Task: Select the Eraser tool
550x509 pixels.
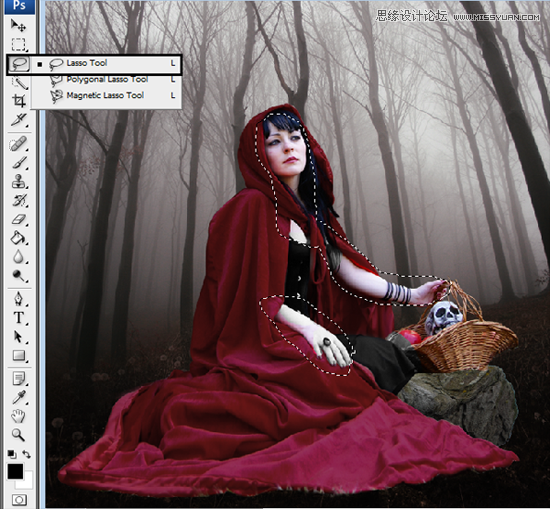Action: [19, 220]
